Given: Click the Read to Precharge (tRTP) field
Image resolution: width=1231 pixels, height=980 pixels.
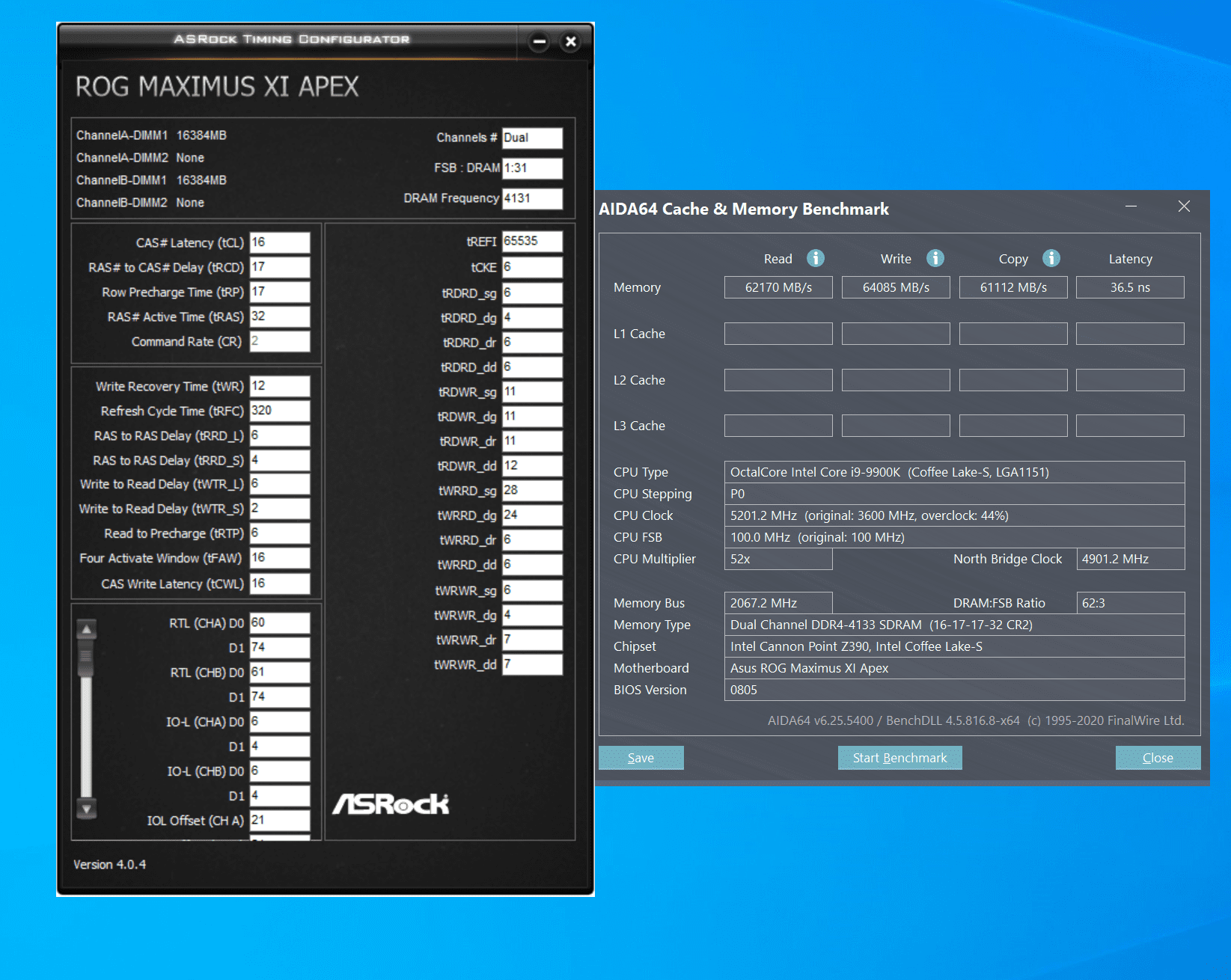Looking at the screenshot, I should 280,533.
